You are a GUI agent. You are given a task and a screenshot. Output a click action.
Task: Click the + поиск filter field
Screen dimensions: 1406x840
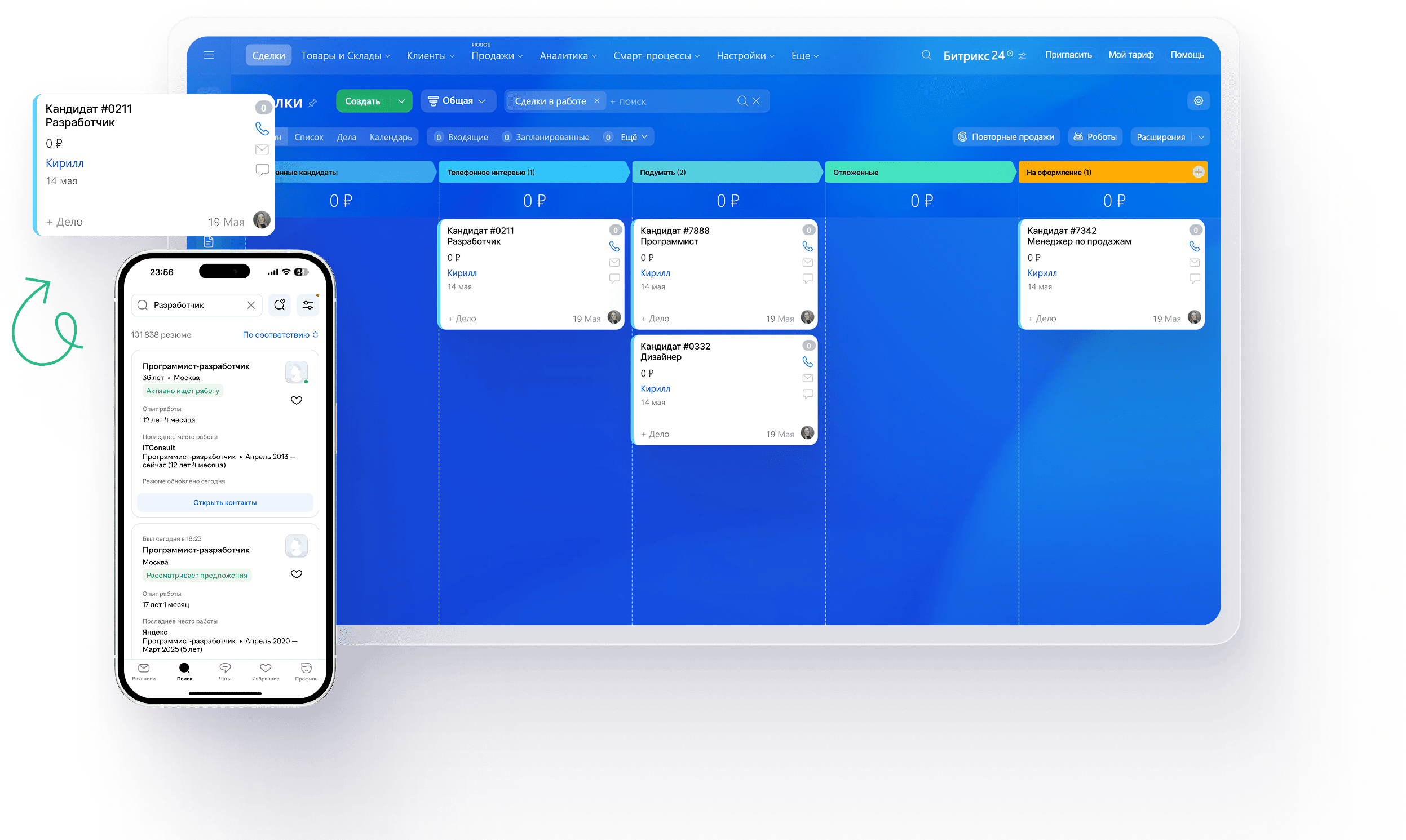click(x=671, y=101)
